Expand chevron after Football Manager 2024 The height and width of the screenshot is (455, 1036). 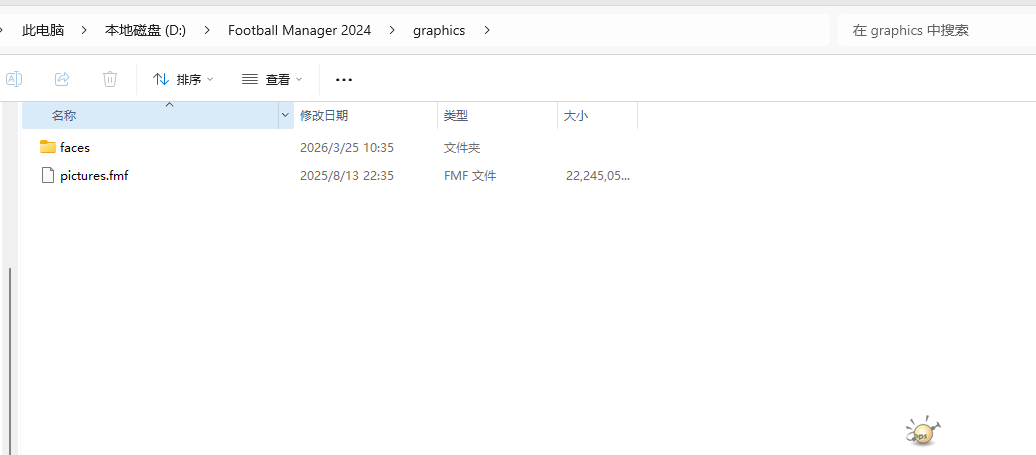(392, 30)
